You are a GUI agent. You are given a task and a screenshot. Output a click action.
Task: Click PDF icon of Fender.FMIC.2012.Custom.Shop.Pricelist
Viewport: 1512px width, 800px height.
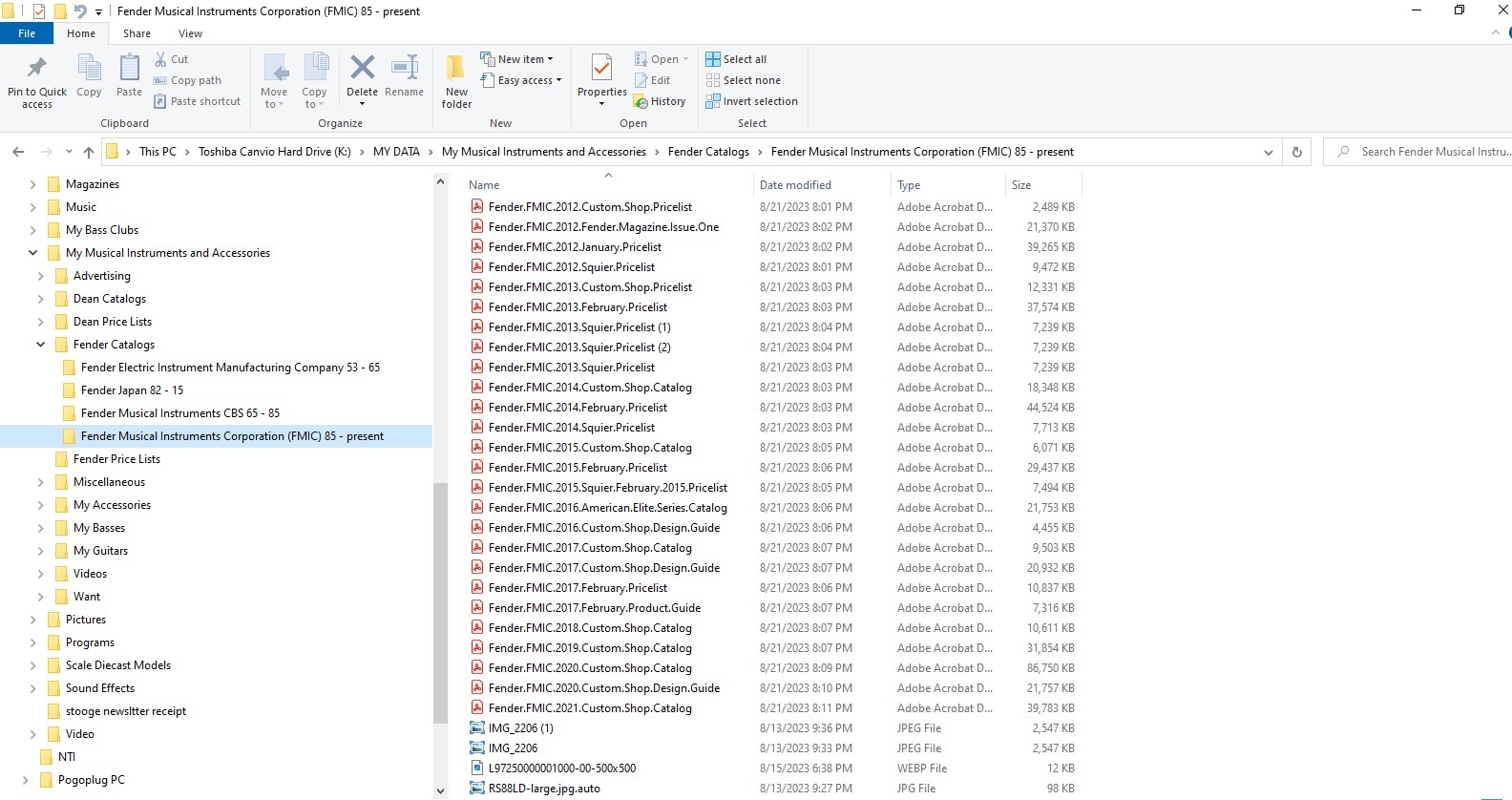click(477, 206)
